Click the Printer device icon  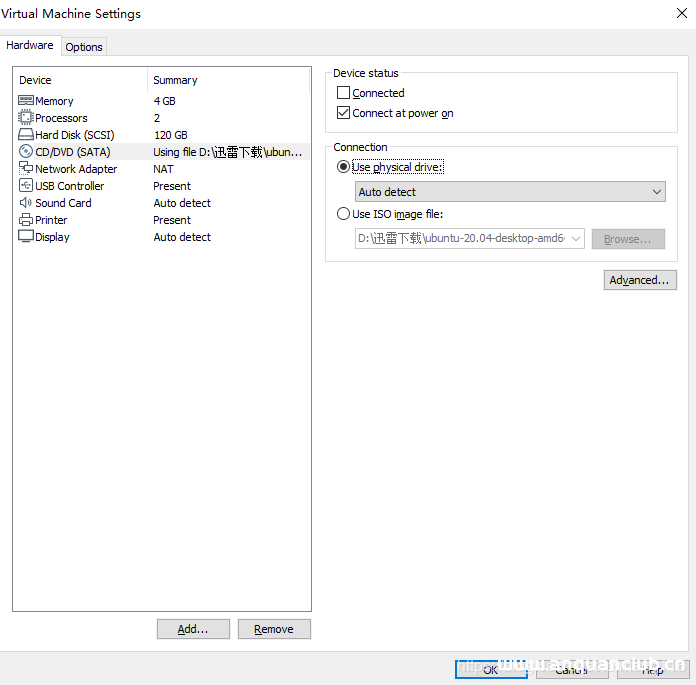coord(26,220)
